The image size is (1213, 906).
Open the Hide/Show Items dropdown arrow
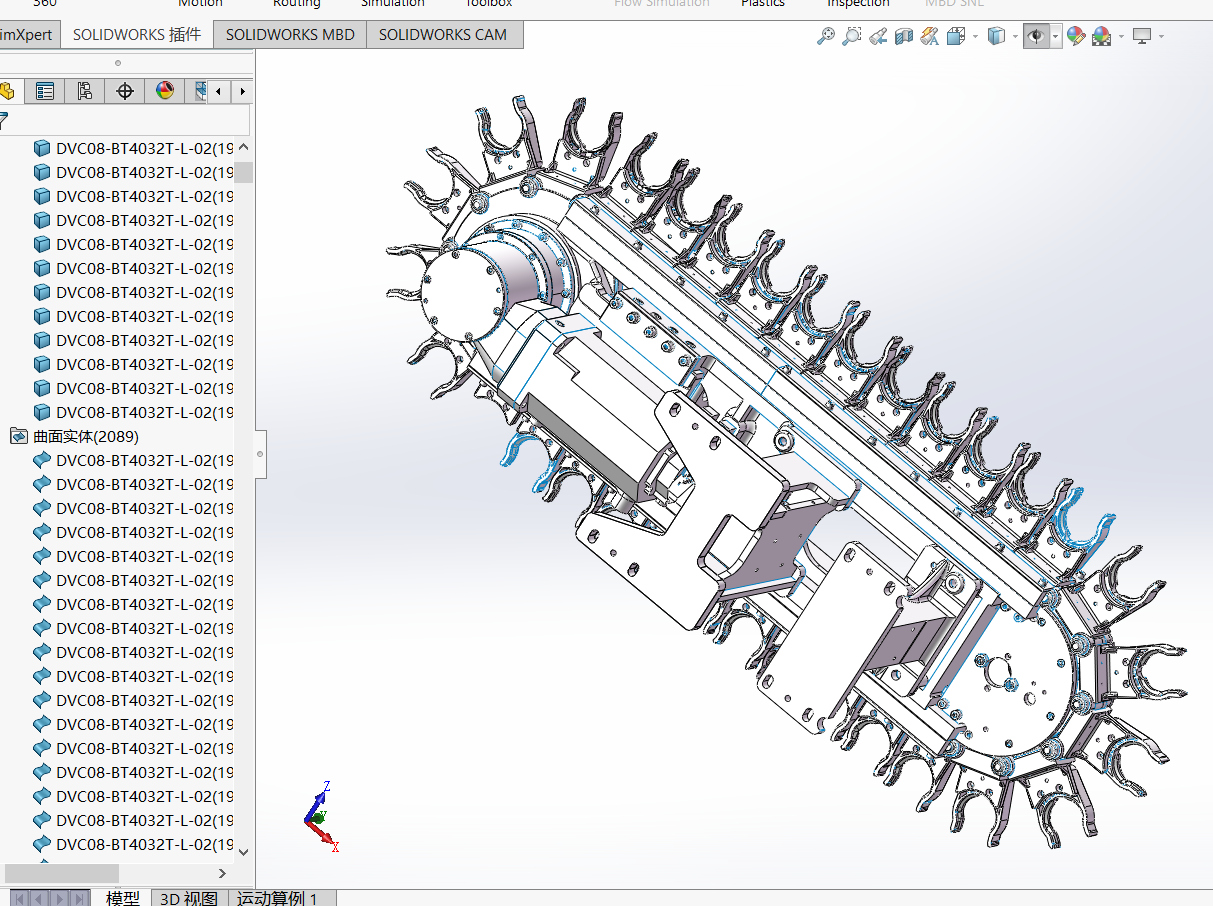[x=1056, y=37]
